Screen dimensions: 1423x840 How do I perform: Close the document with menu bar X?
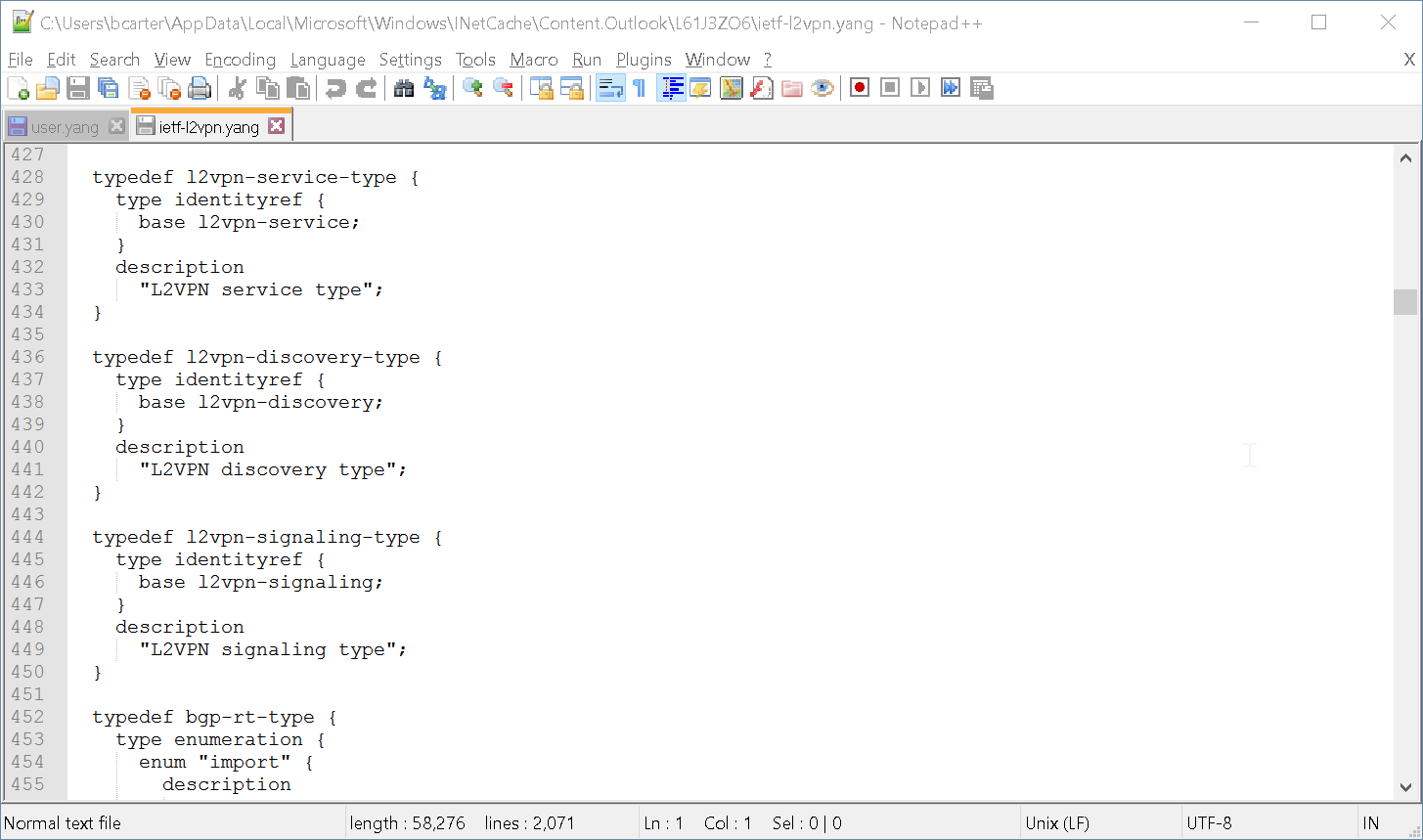(1409, 60)
